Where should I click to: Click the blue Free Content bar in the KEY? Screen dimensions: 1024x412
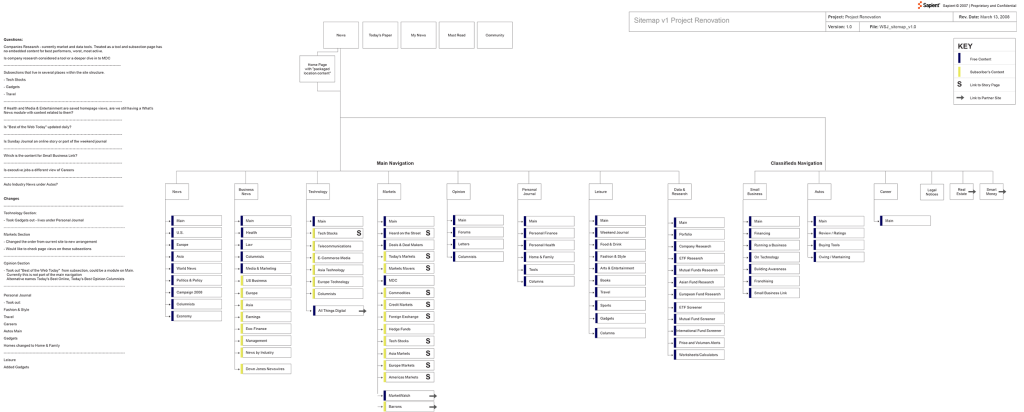click(961, 59)
